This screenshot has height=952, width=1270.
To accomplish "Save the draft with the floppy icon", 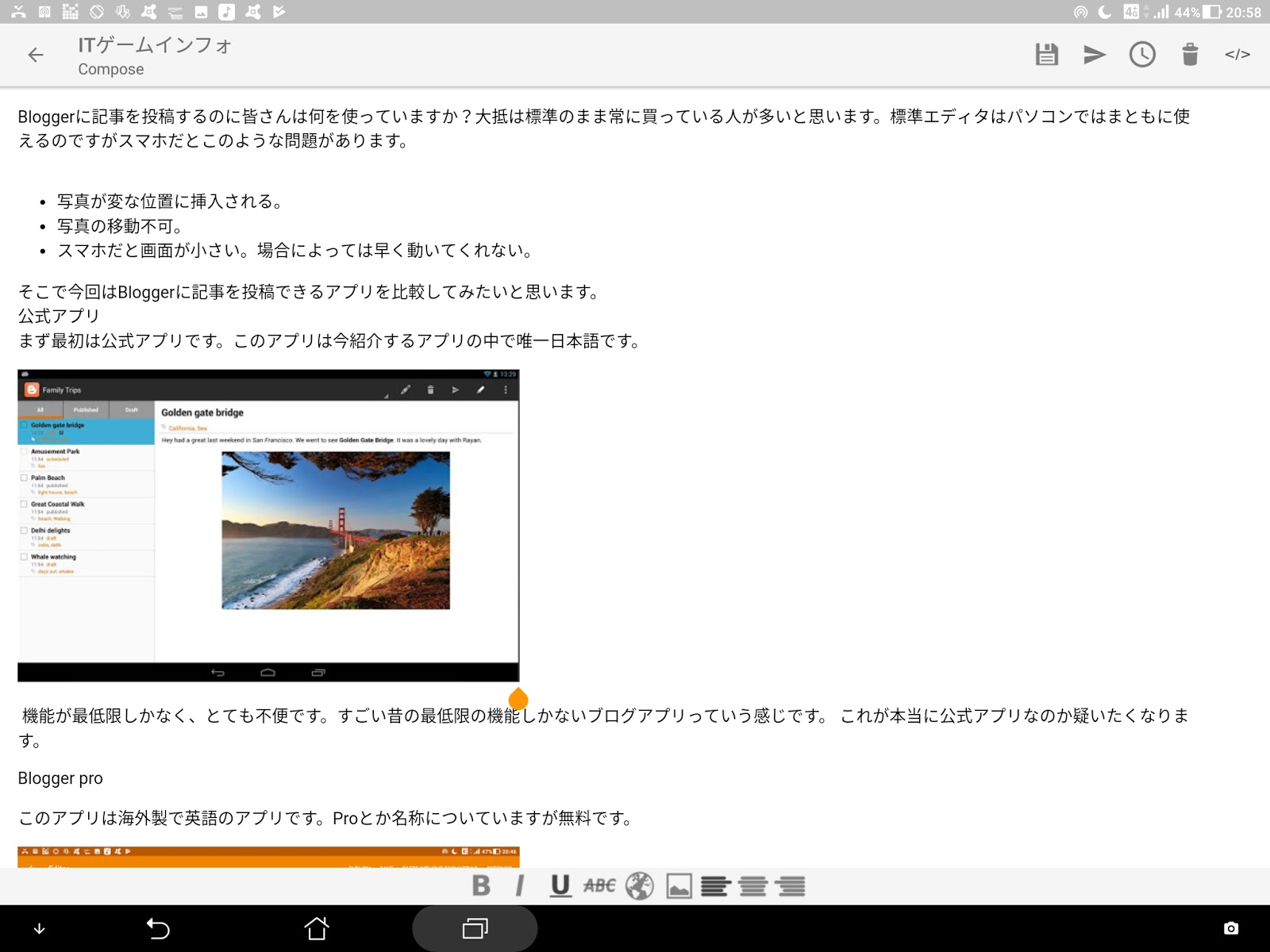I will (1047, 55).
